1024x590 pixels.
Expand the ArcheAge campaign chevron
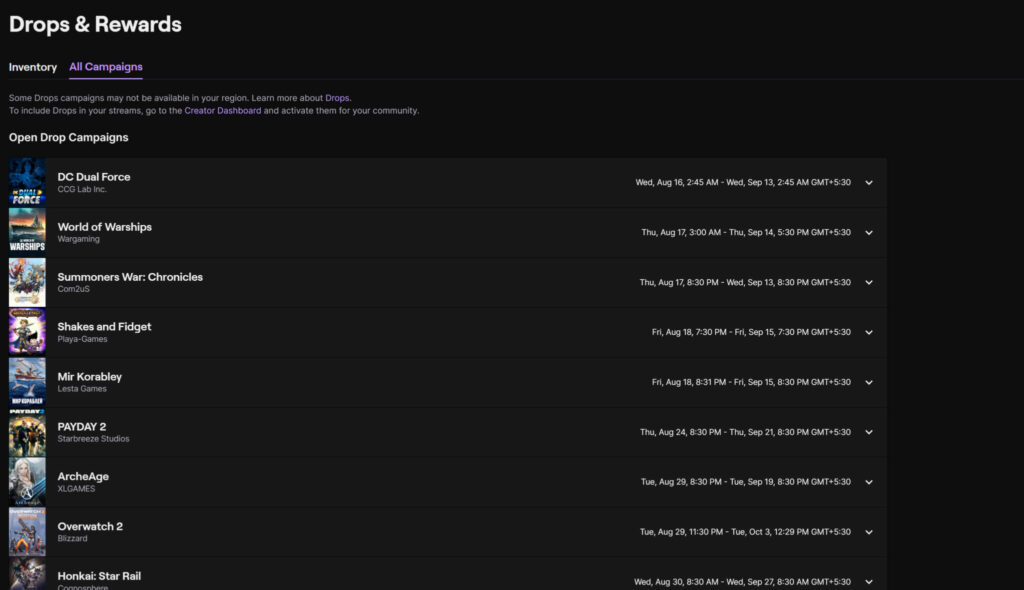[x=869, y=483]
